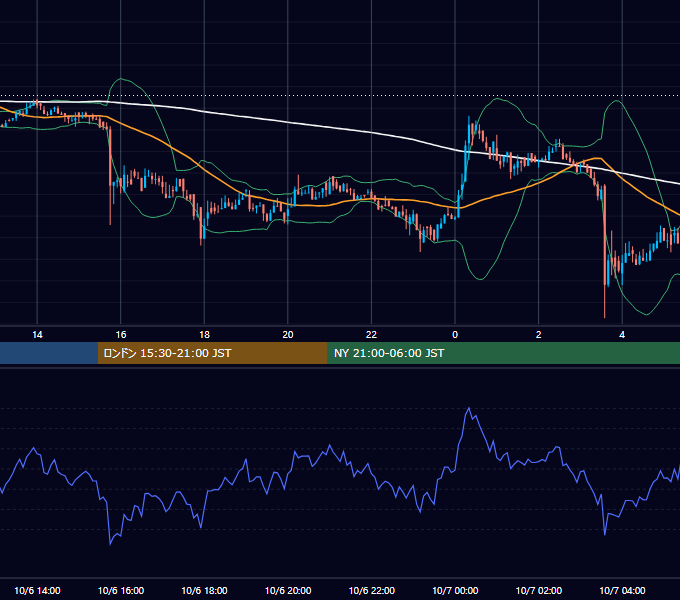Click the hour label 14 on price axis
Viewport: 680px width, 600px height.
[37, 335]
